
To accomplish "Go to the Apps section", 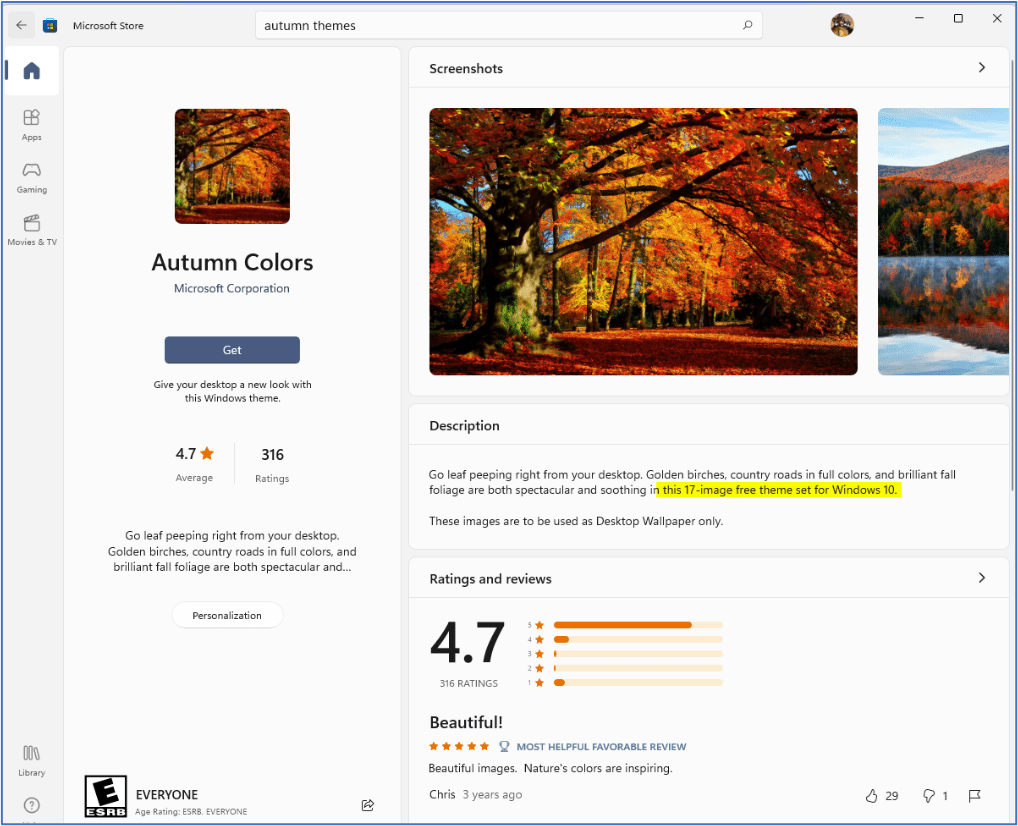I will point(31,124).
